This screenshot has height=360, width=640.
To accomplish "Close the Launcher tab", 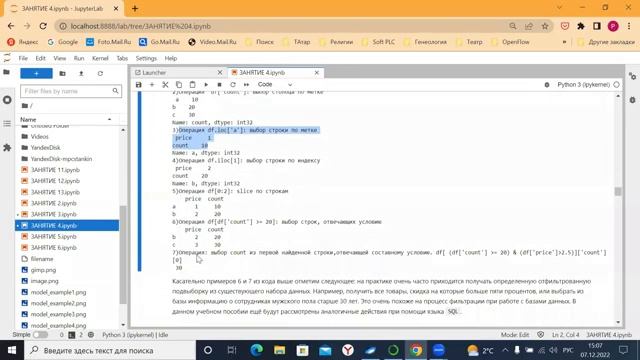I will click(220, 73).
